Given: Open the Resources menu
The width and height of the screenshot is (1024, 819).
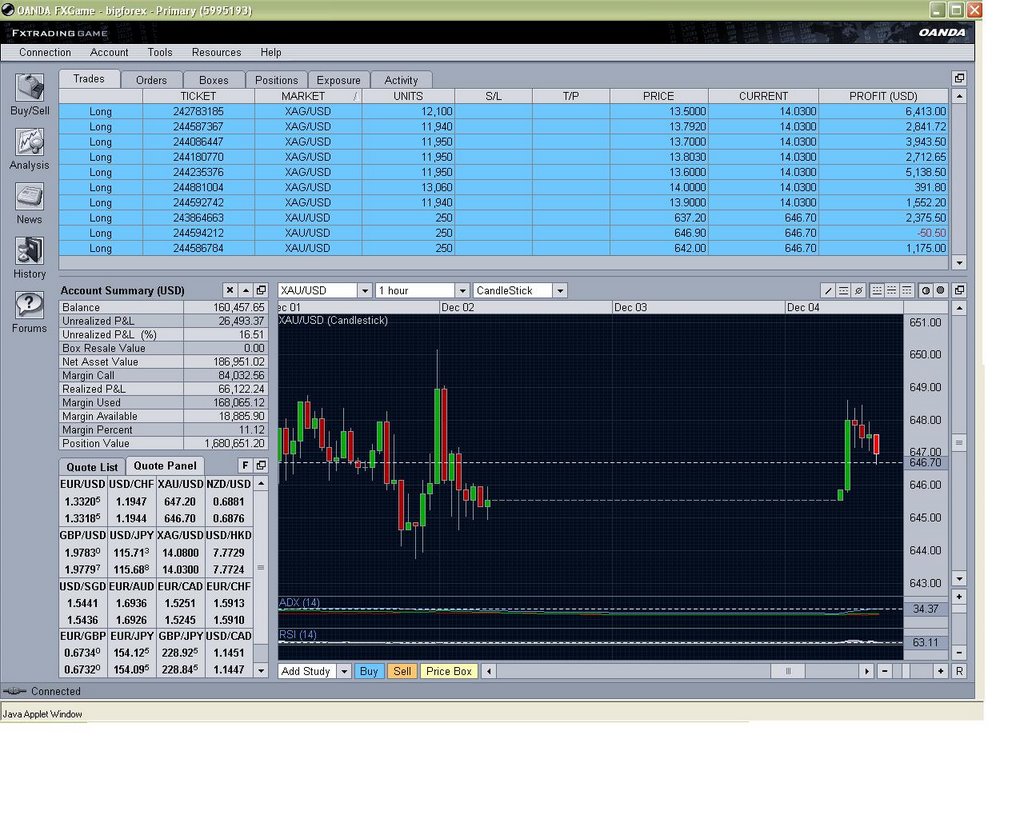Looking at the screenshot, I should coord(216,53).
